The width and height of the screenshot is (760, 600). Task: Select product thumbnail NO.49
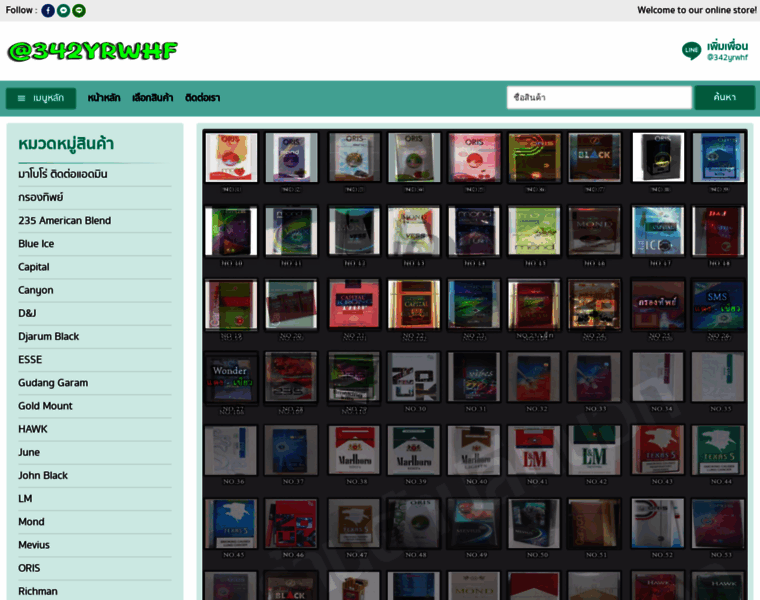(474, 523)
